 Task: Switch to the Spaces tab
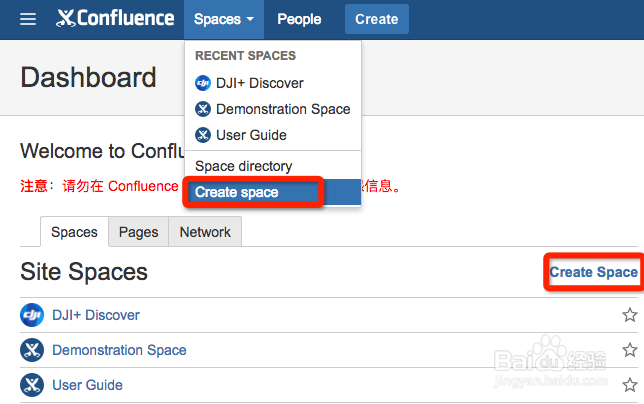click(x=74, y=232)
